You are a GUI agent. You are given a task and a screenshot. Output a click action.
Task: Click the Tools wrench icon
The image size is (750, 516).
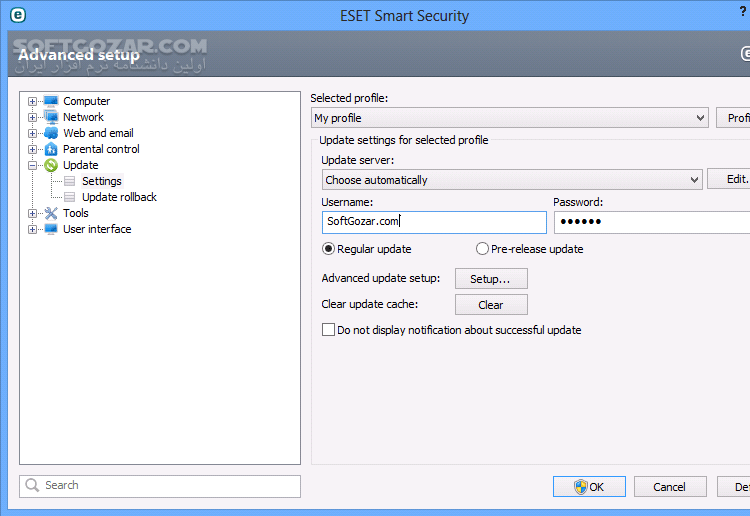click(x=51, y=213)
